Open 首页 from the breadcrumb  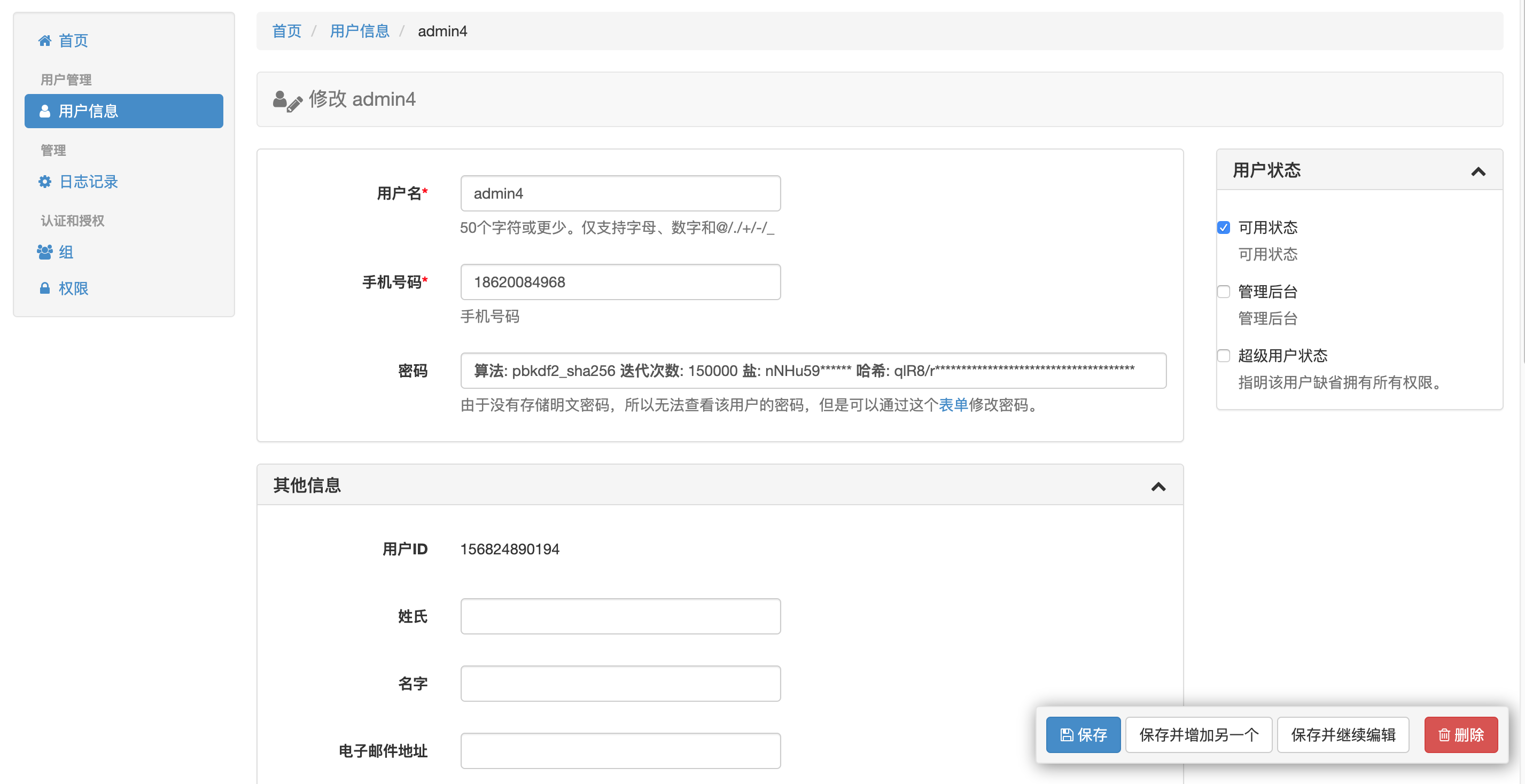coord(286,31)
